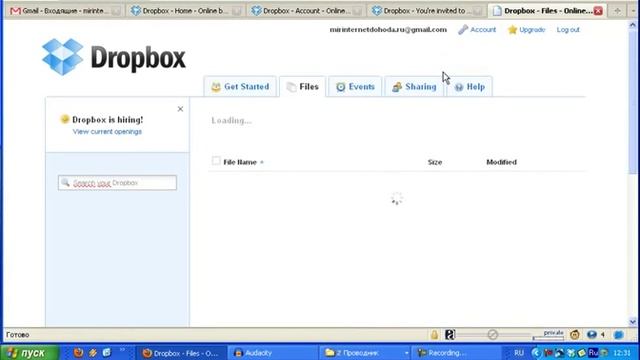This screenshot has height=360, width=640.
Task: Switch to the Get Started tab
Action: pyautogui.click(x=240, y=87)
